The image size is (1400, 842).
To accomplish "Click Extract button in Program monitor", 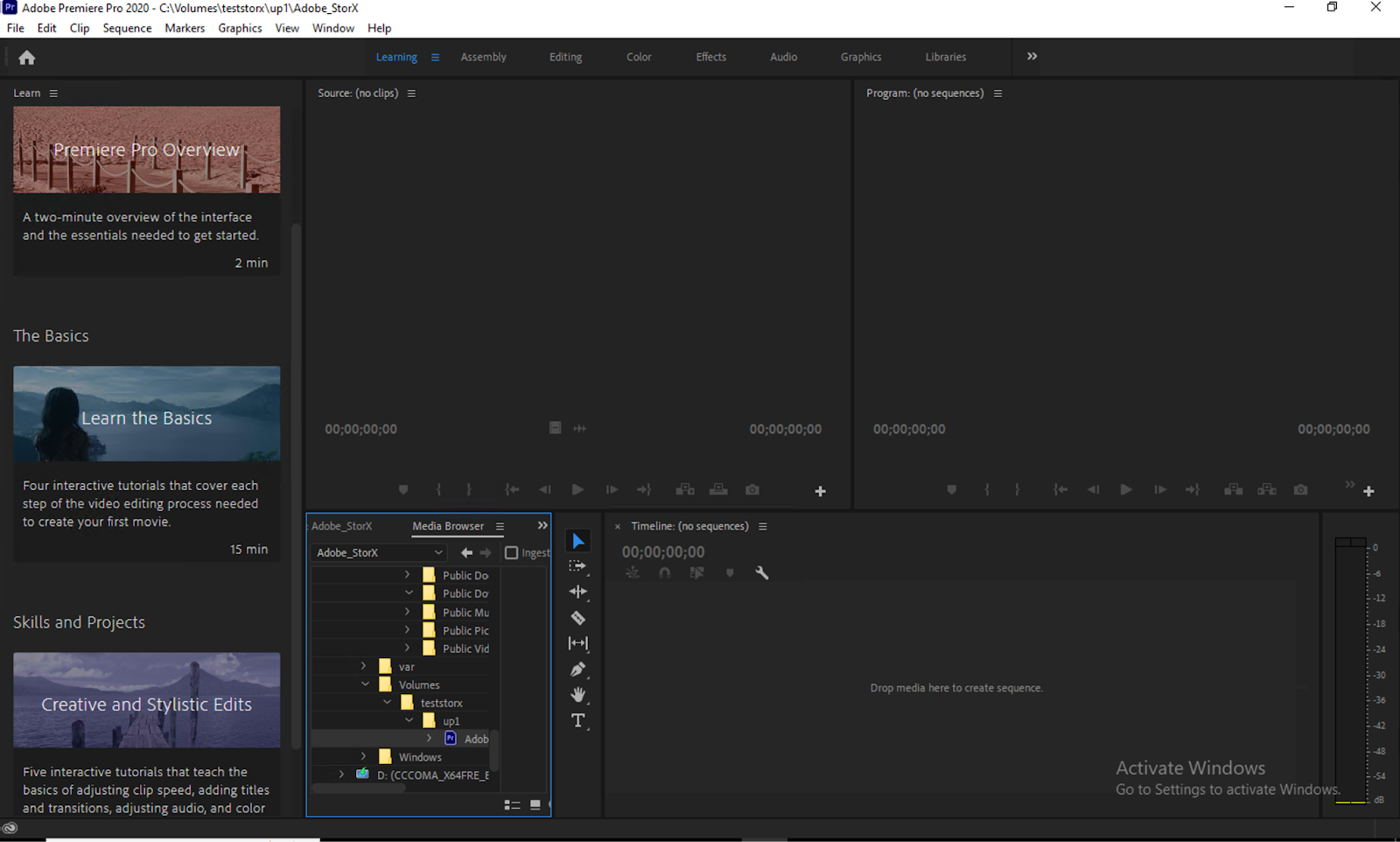I will tap(1267, 490).
